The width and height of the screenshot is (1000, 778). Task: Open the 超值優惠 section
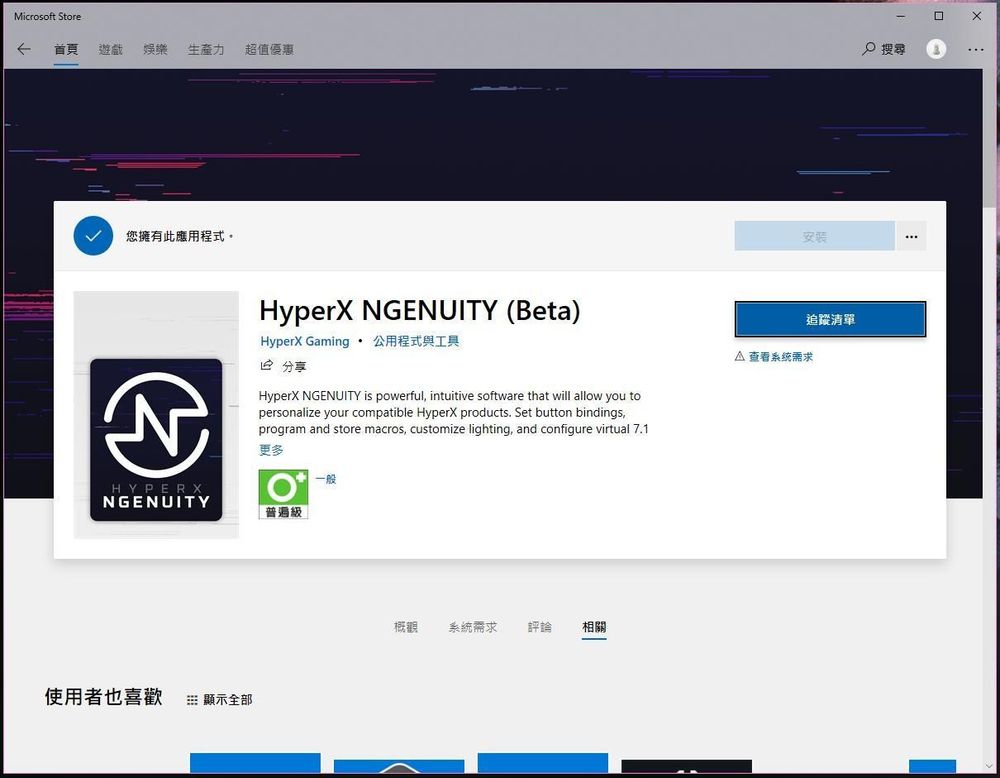click(269, 49)
